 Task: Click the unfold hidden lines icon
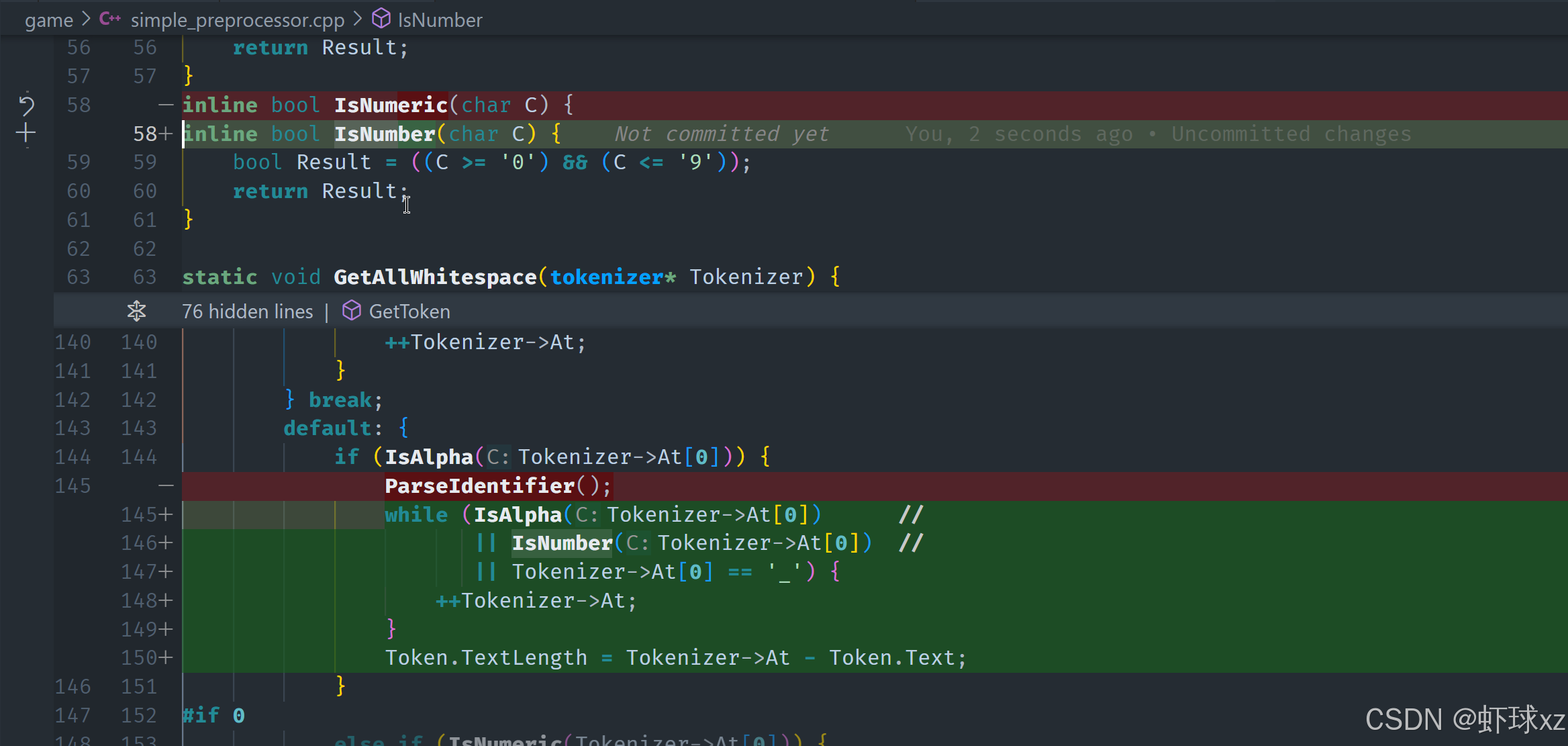(x=136, y=311)
